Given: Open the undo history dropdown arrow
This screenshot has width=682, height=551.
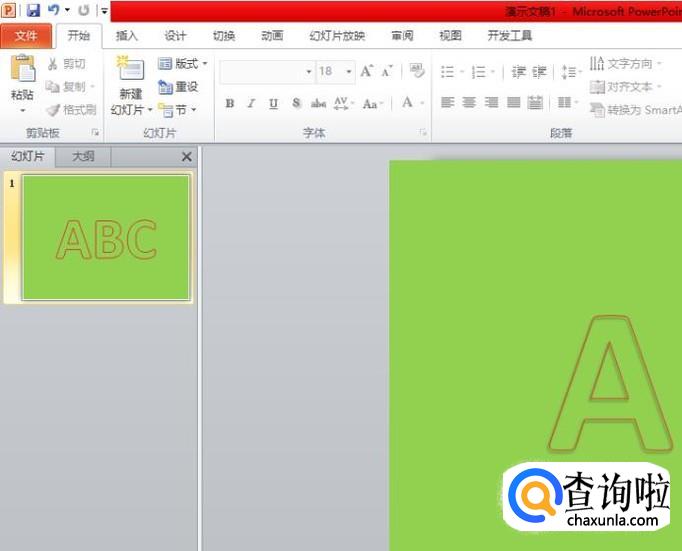Looking at the screenshot, I should coord(67,10).
